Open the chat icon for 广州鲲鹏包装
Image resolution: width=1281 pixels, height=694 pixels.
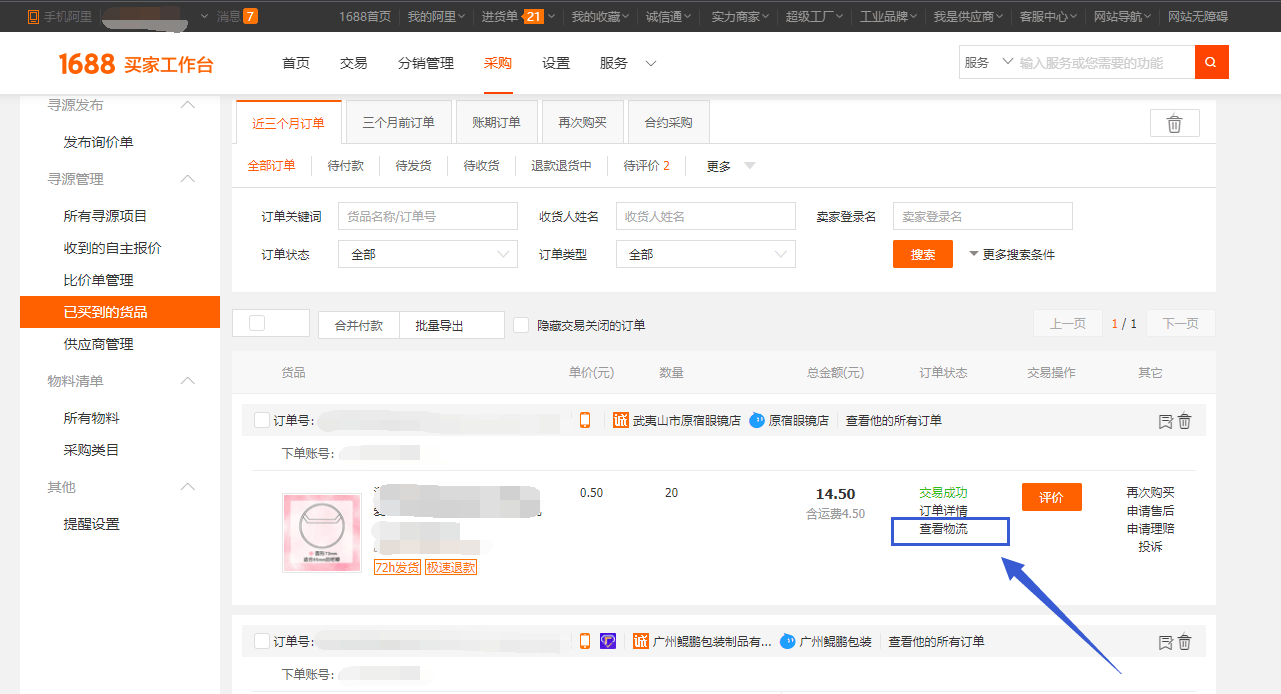coord(788,641)
